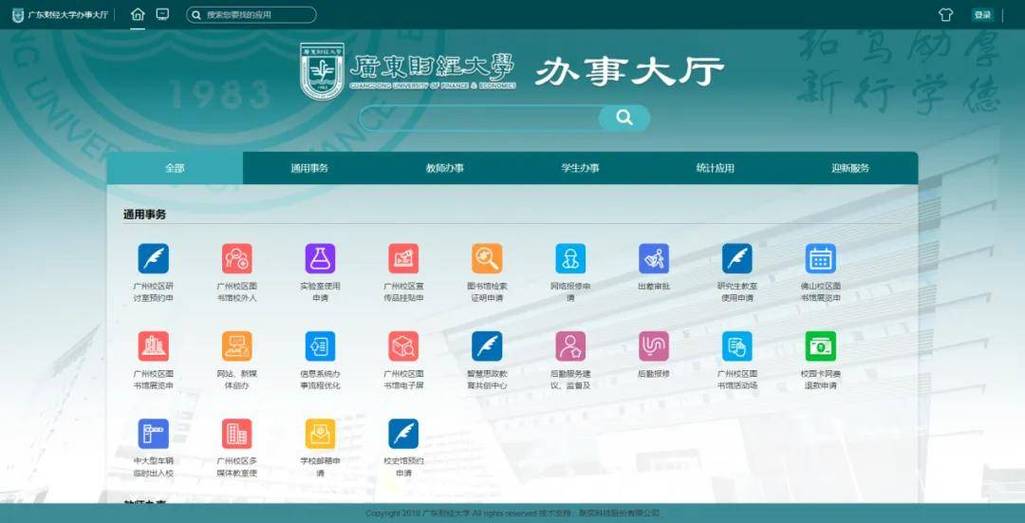The width and height of the screenshot is (1025, 523).
Task: Open 广州校区研讨室预约申请 app icon
Action: pyautogui.click(x=153, y=258)
